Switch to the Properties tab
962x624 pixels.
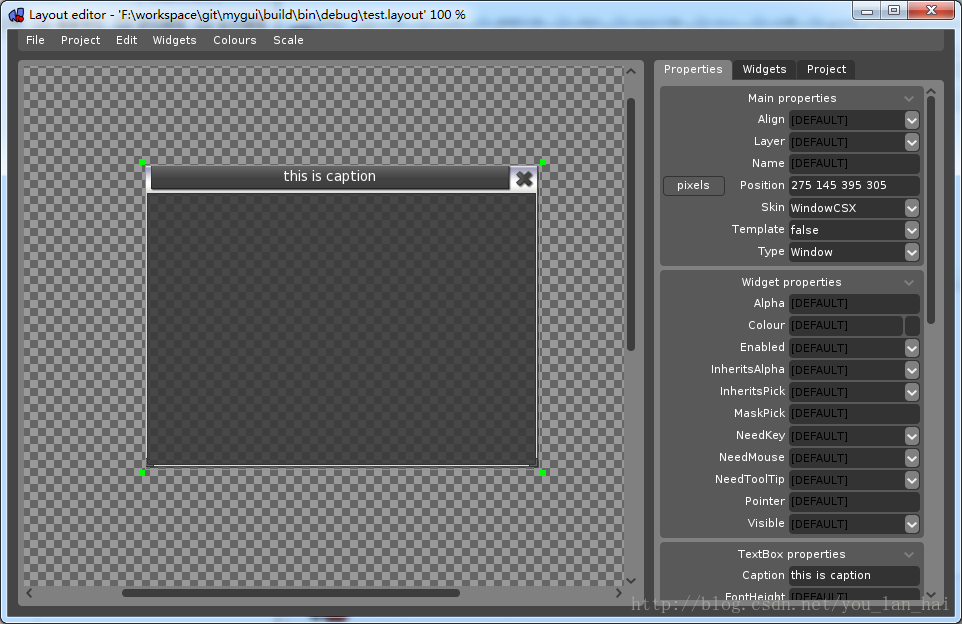693,69
